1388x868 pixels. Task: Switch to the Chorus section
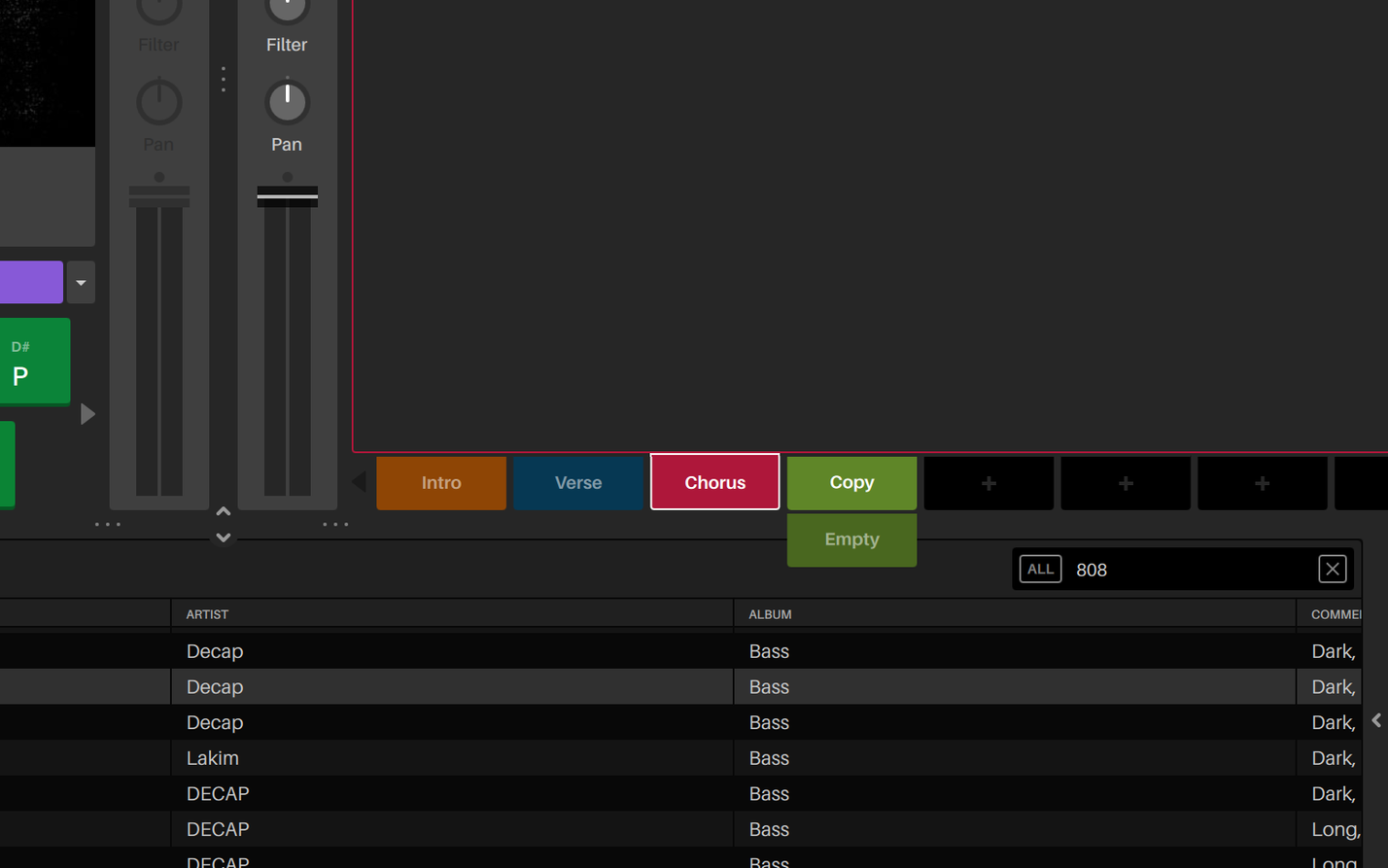coord(714,481)
